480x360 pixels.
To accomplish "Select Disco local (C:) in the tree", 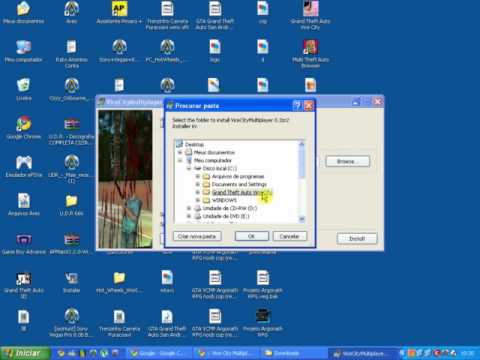I will pyautogui.click(x=220, y=168).
